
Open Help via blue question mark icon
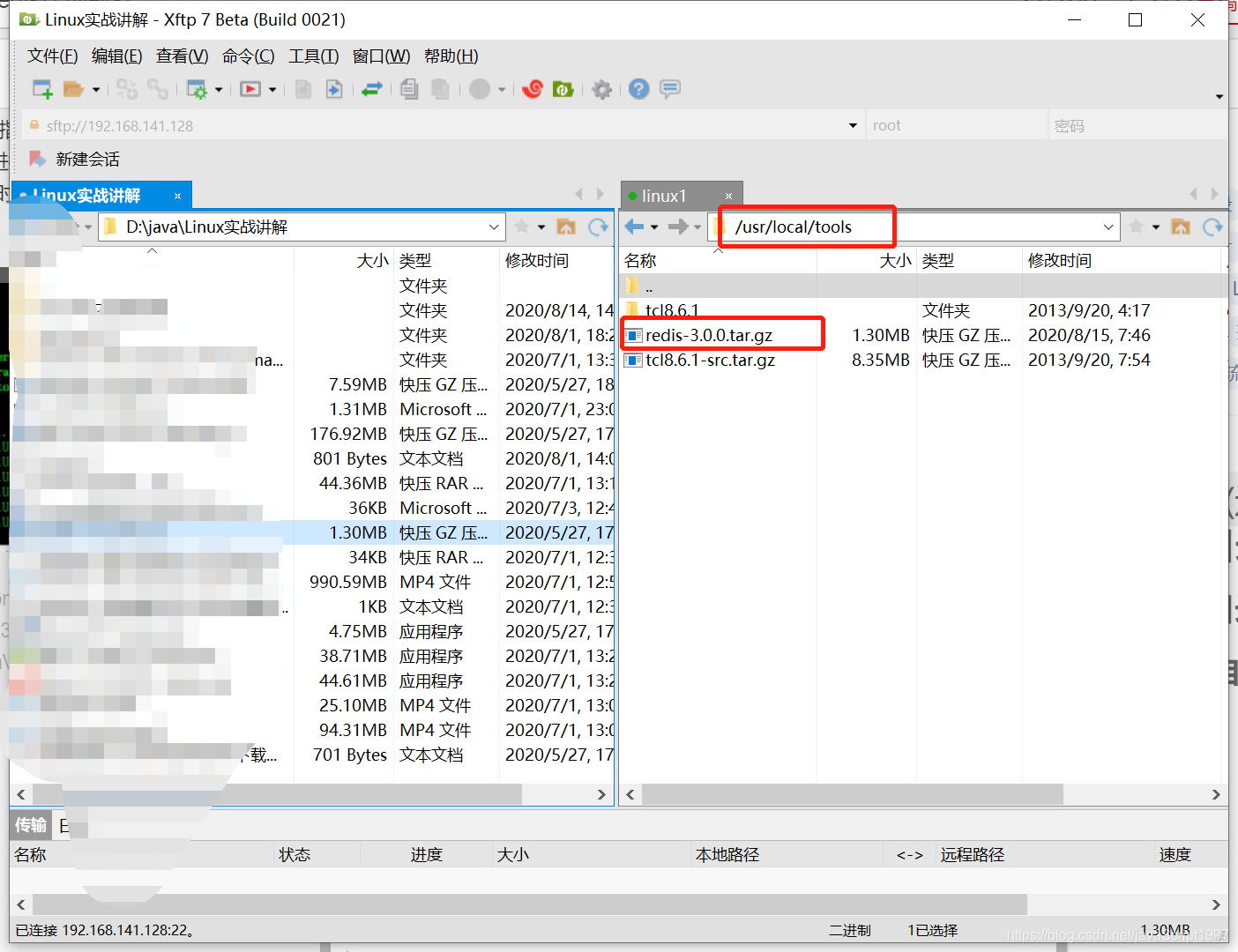click(x=639, y=89)
